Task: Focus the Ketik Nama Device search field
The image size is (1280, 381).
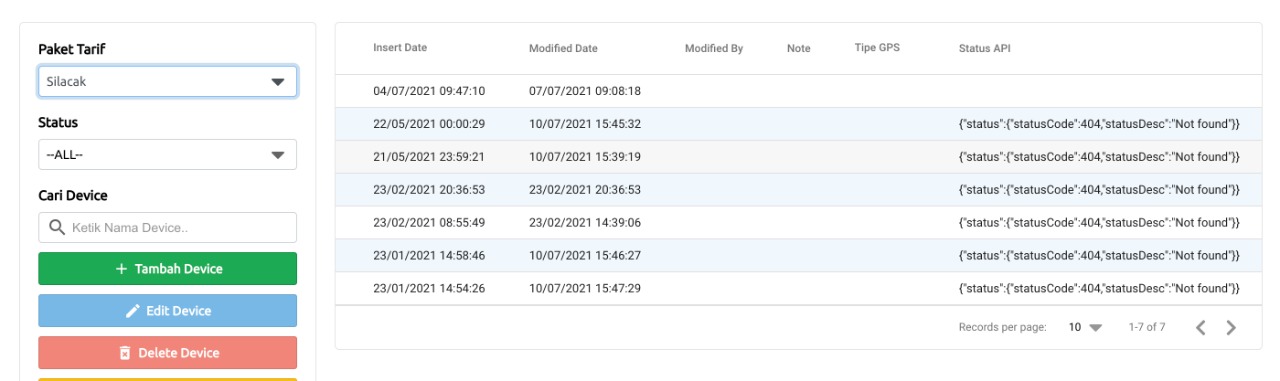Action: point(167,228)
